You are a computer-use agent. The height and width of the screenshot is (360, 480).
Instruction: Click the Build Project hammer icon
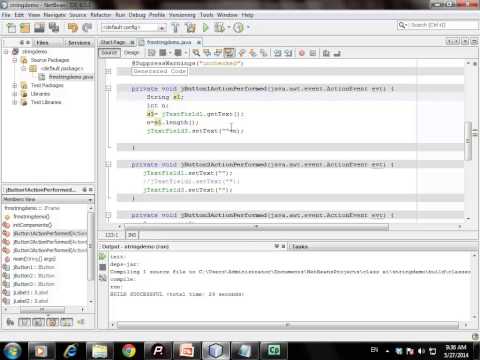[175, 28]
